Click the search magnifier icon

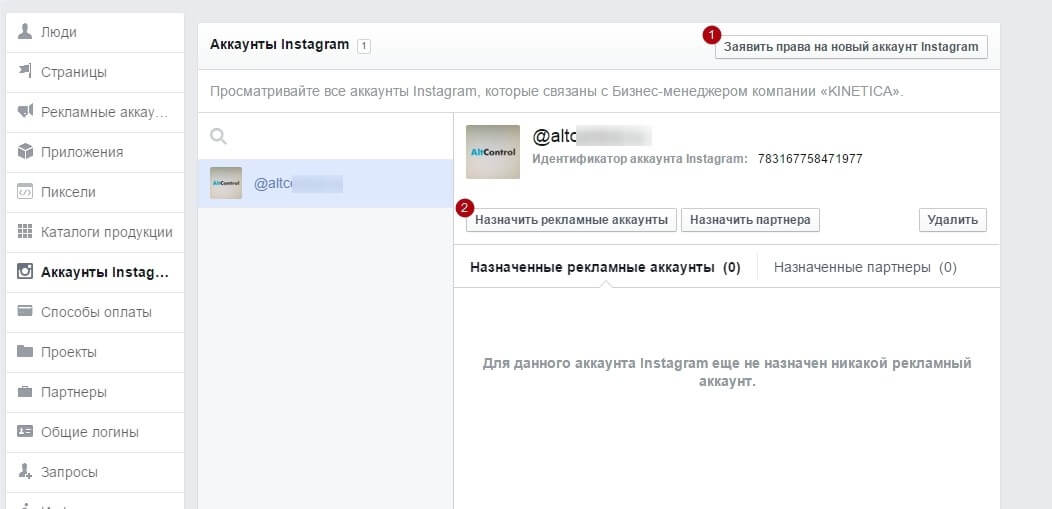pos(218,137)
